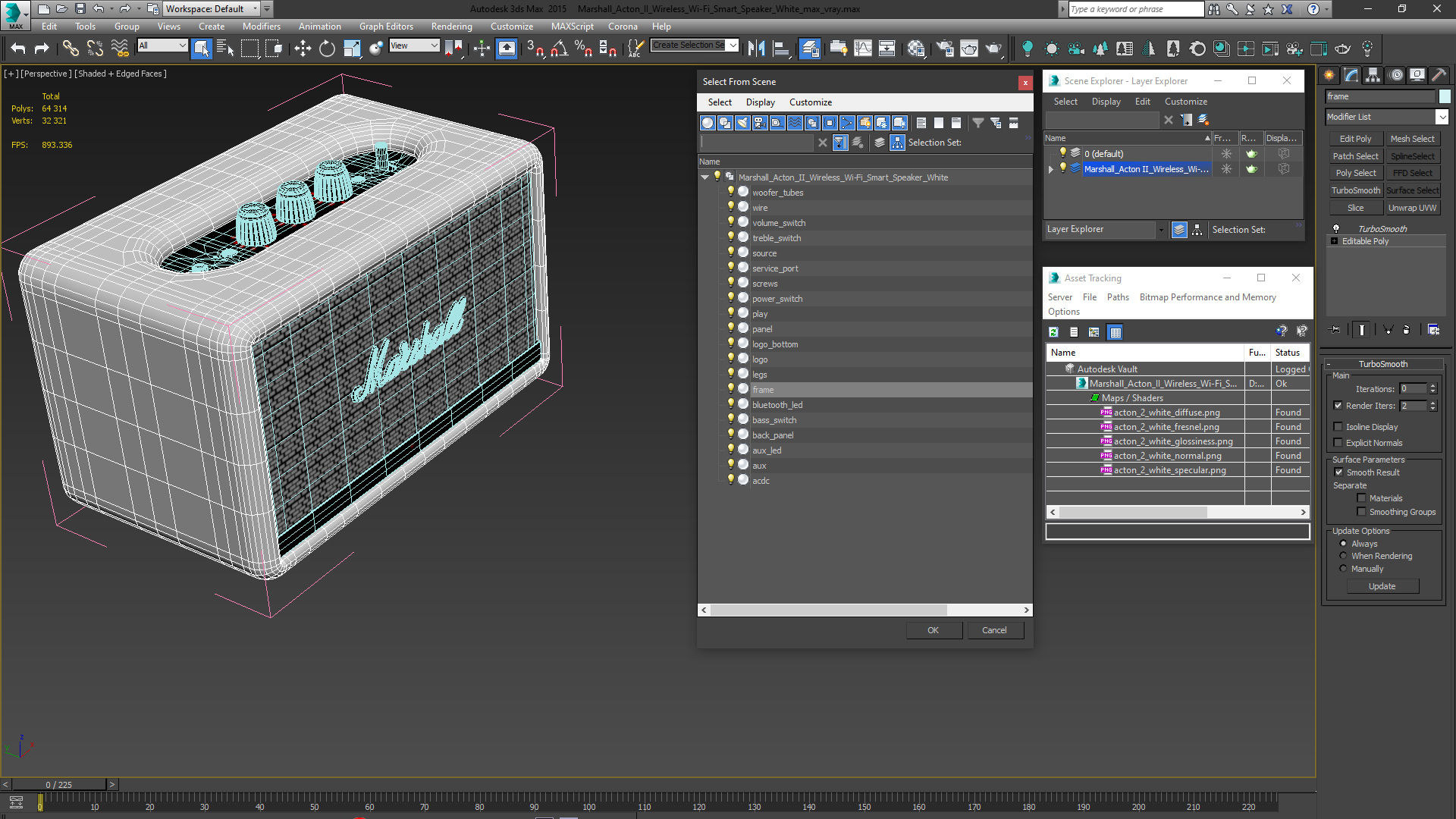Open the Workspace Default dropdown
The image size is (1456, 819).
tap(212, 9)
